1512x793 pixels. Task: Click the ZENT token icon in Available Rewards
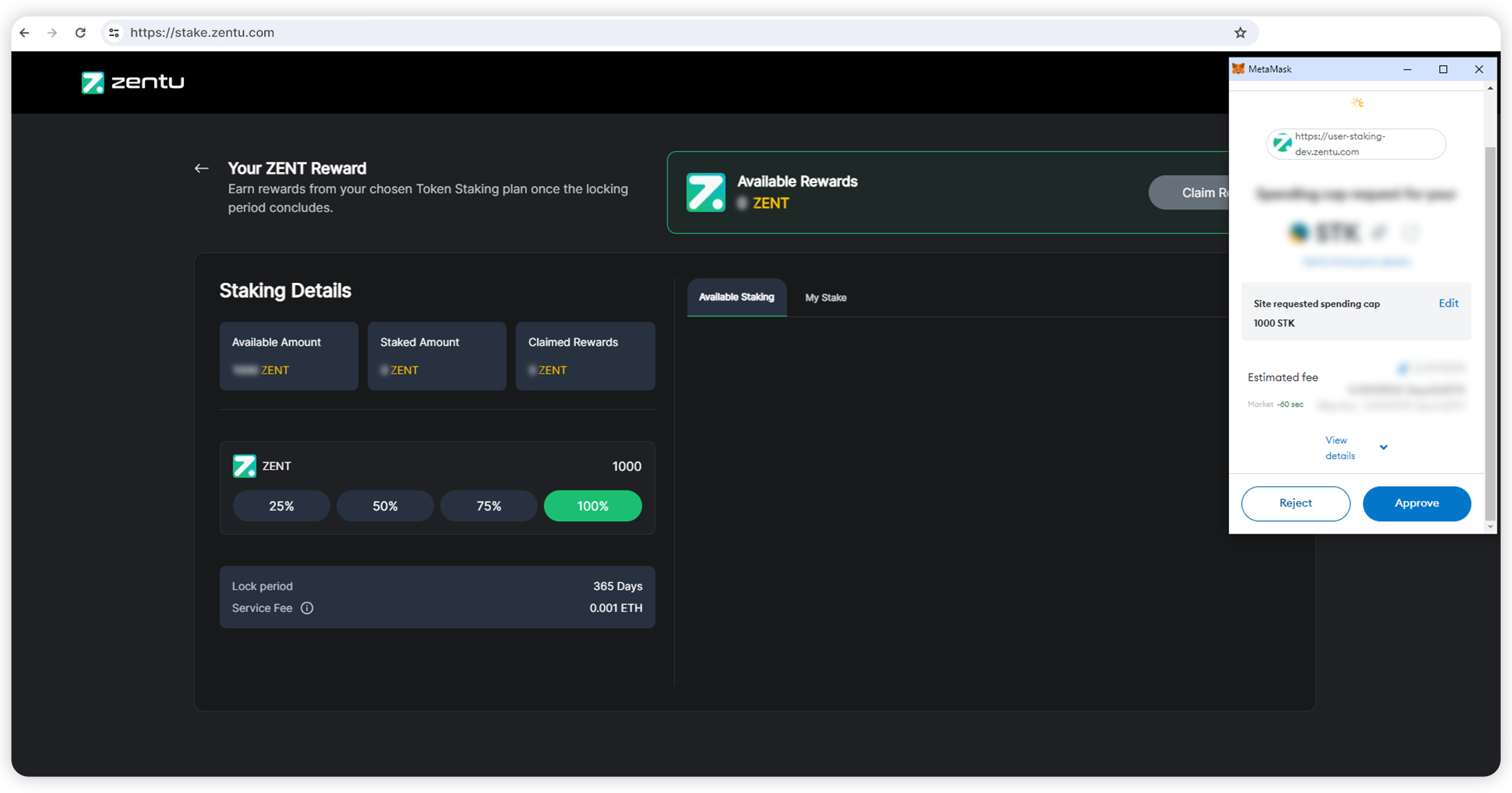pyautogui.click(x=705, y=192)
